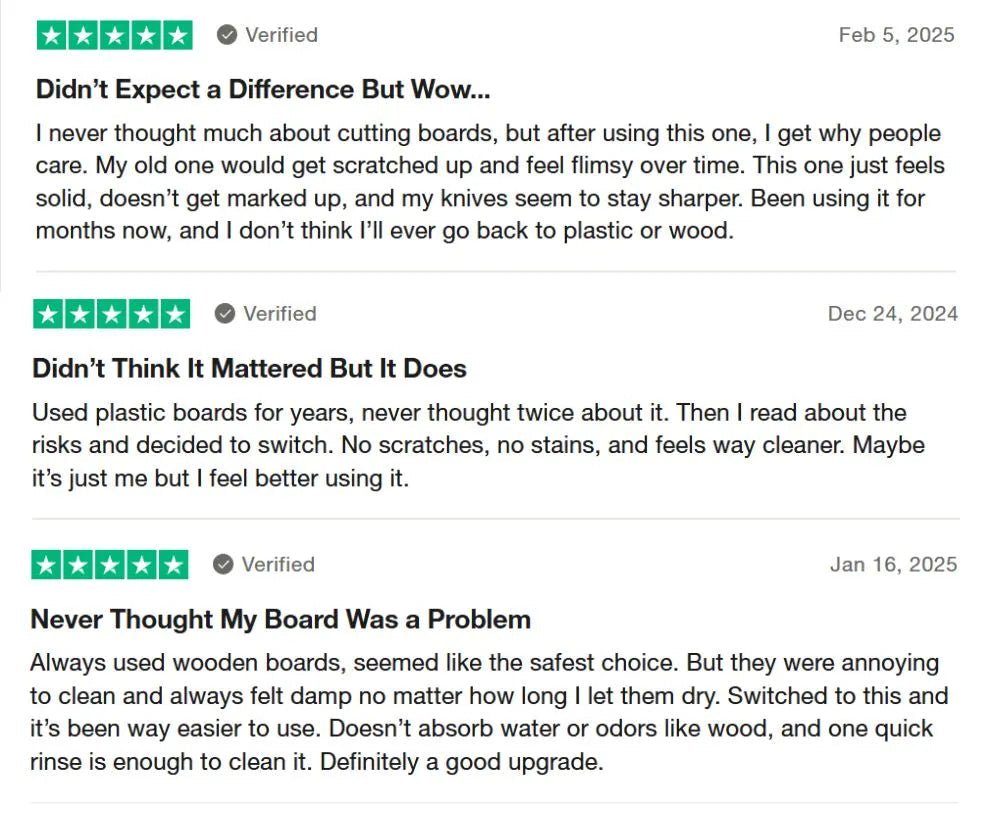Click the Verified checkmark icon on second review
Image resolution: width=990 pixels, height=814 pixels.
click(x=225, y=313)
